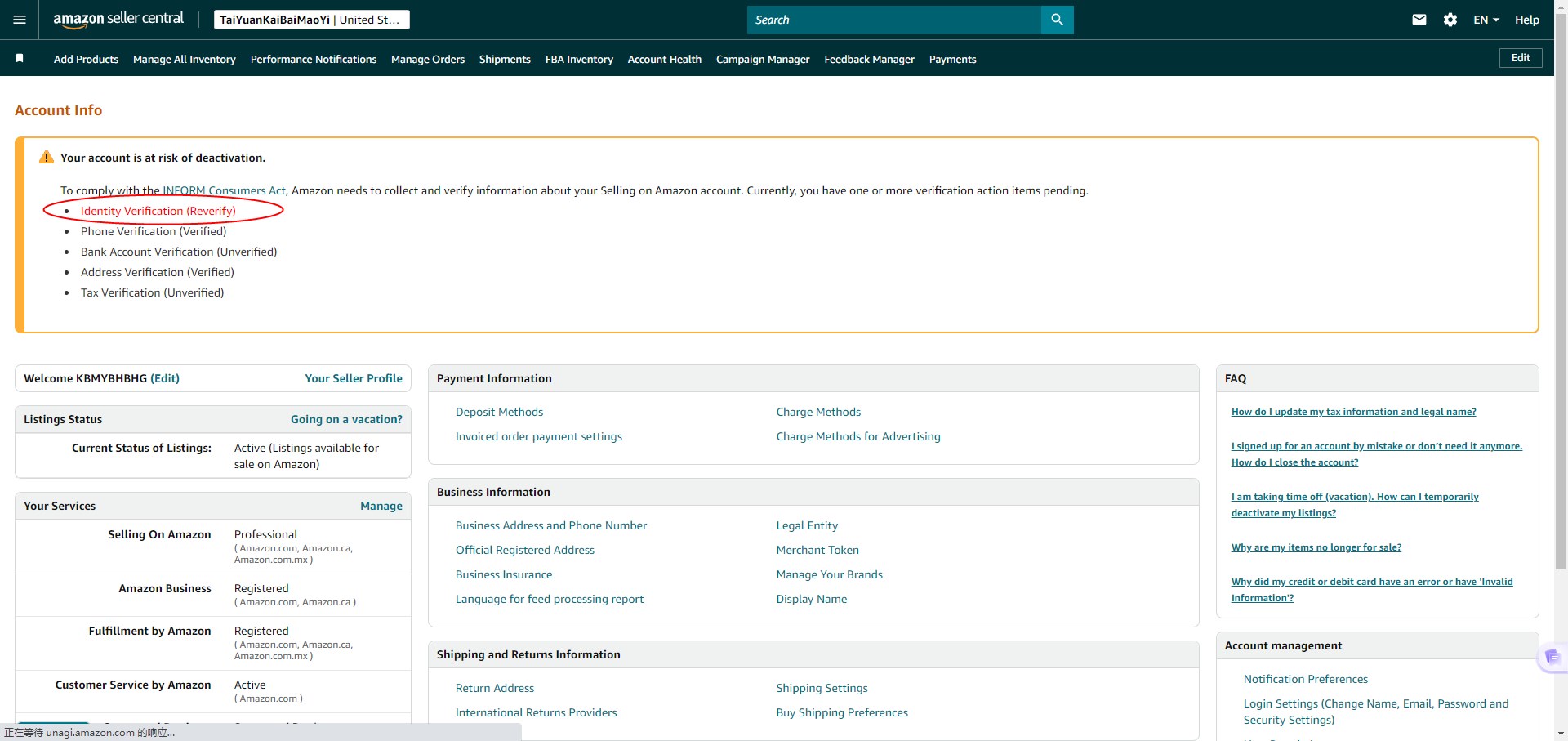Open the INFORM Consumers Act link
1568x741 pixels.
pos(224,190)
